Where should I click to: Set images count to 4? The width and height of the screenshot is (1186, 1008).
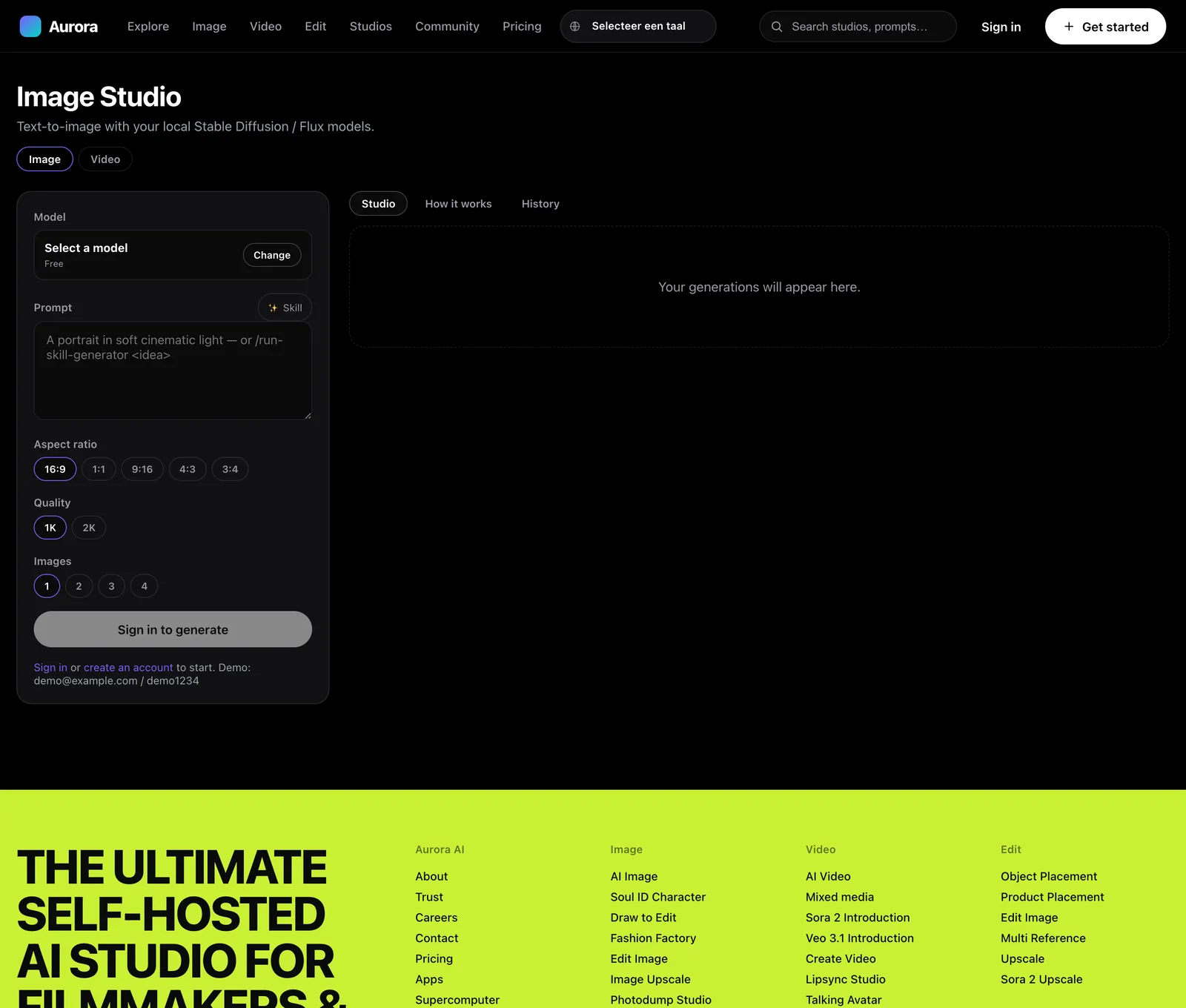(x=145, y=586)
